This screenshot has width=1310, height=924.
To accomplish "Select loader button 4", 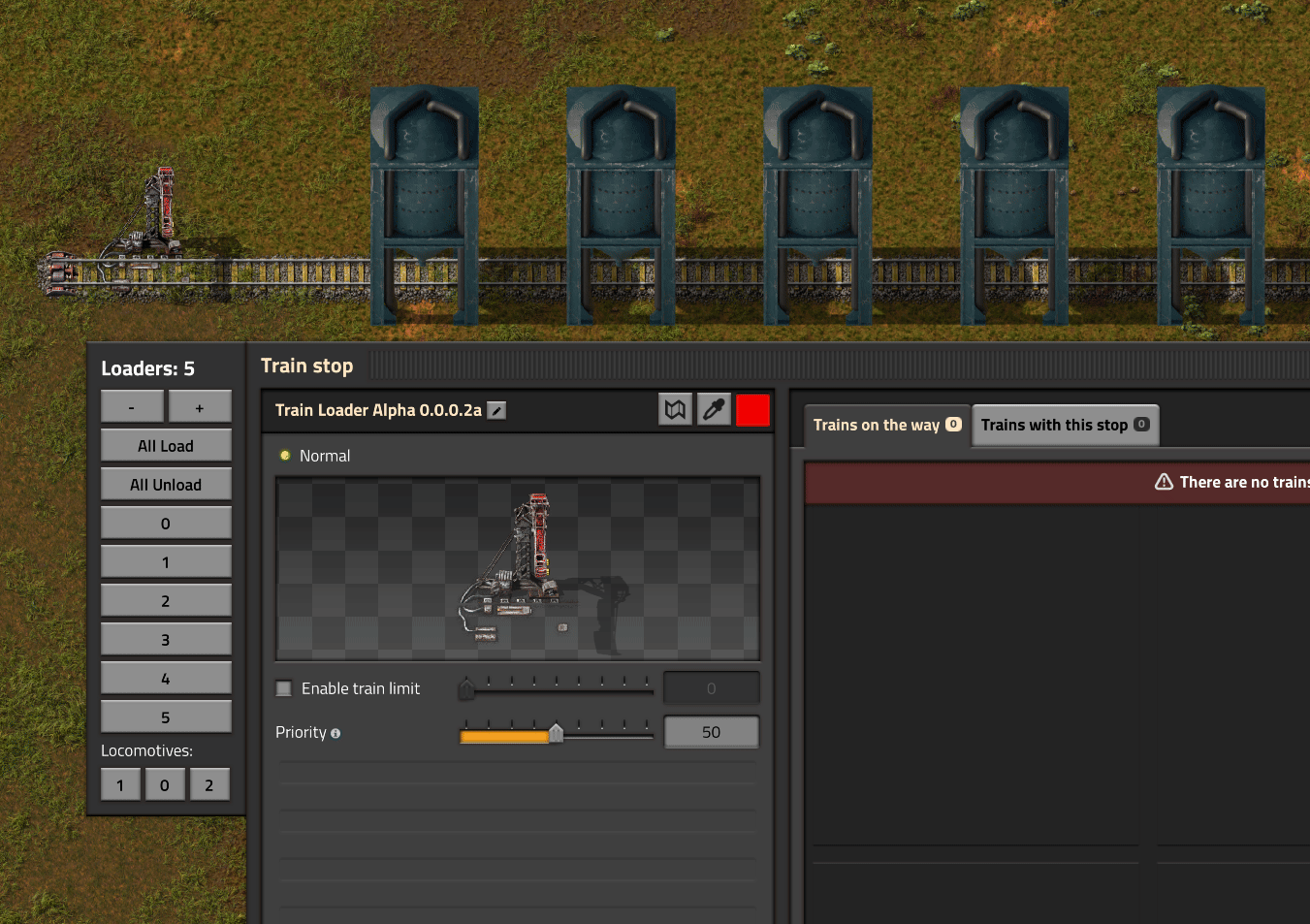I will tap(166, 679).
